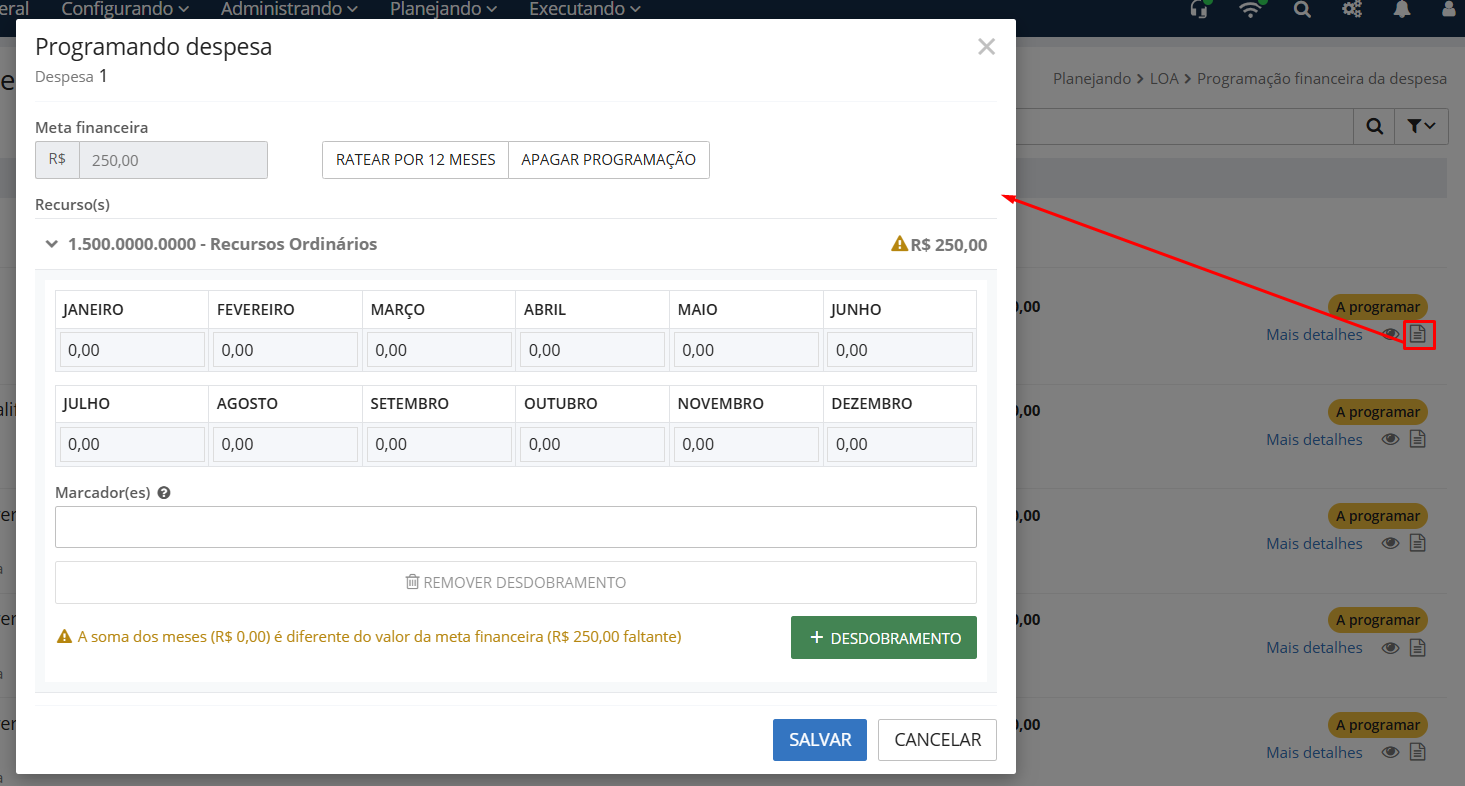Collapse the 1.500.0000.0000 Recursos Ordinários section

(52, 244)
